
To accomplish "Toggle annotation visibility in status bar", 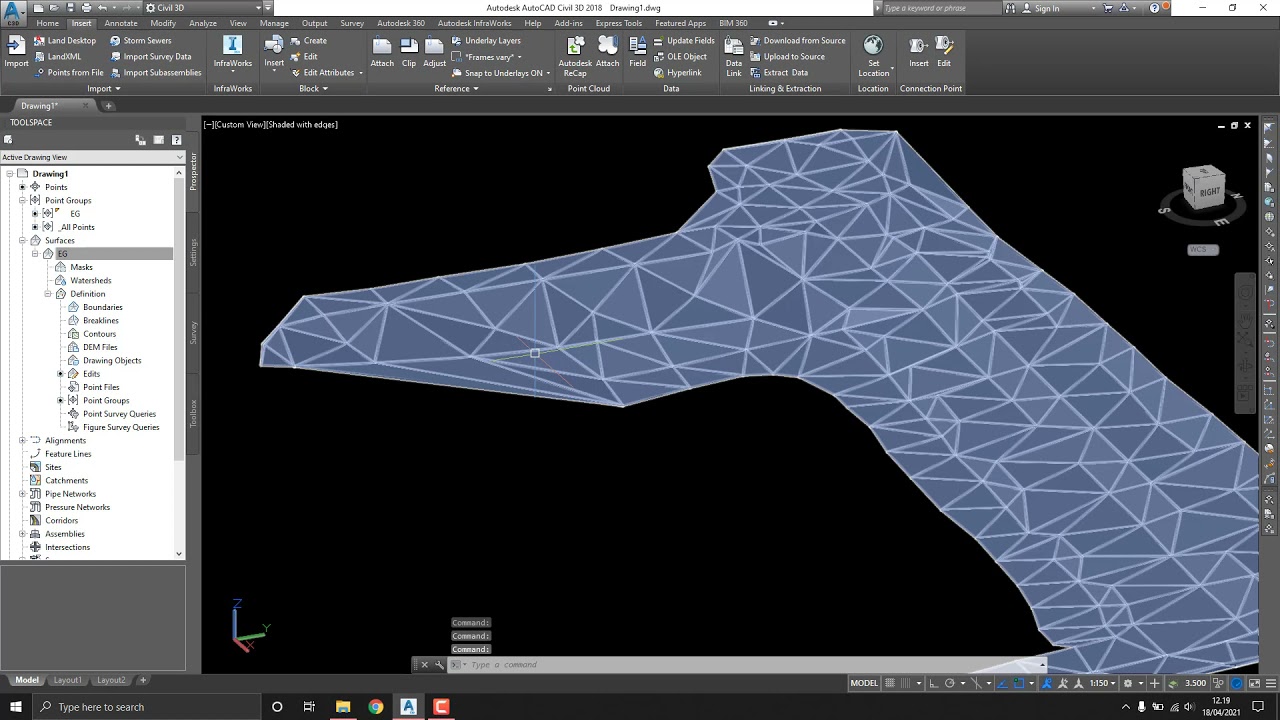I will coord(1063,683).
